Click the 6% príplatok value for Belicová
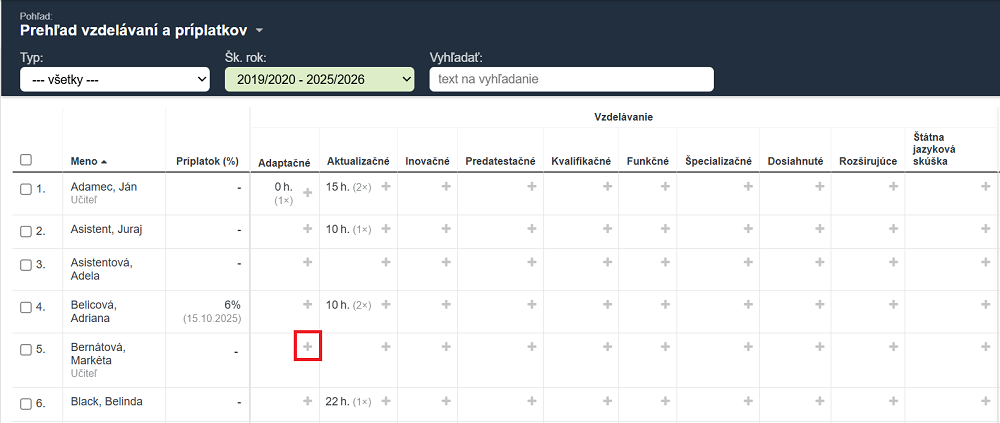This screenshot has width=1000, height=423. (x=232, y=304)
